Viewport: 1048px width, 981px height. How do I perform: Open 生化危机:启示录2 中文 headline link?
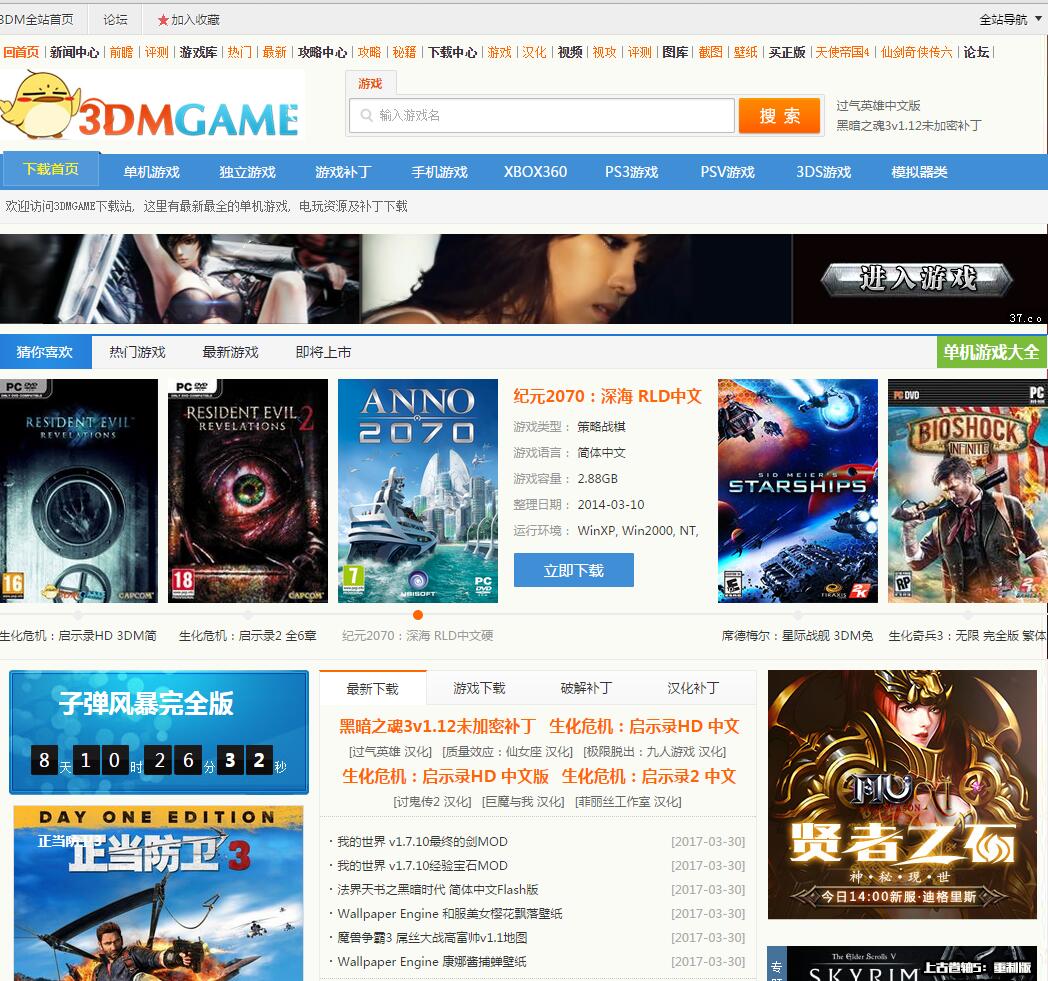coord(648,777)
